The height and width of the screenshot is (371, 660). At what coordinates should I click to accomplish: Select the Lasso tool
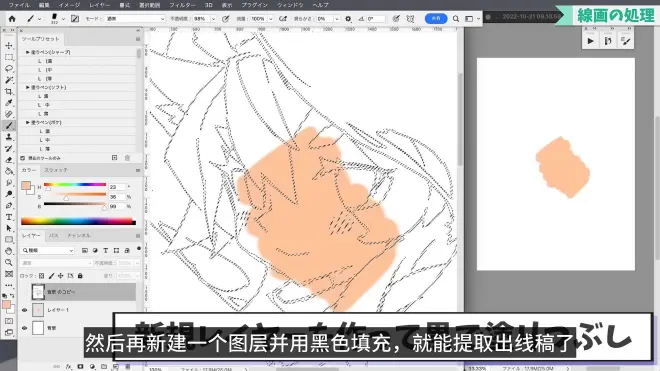coord(9,68)
